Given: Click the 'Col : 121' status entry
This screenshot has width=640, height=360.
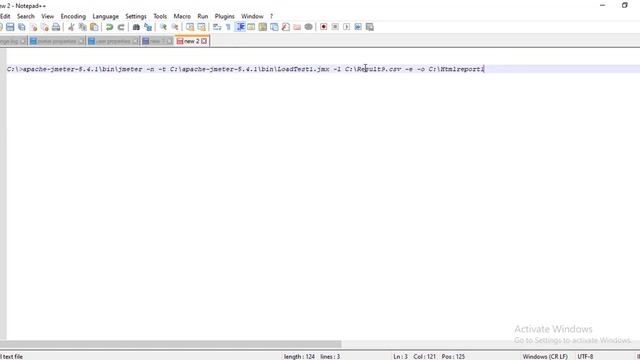Looking at the screenshot, I should (424, 356).
